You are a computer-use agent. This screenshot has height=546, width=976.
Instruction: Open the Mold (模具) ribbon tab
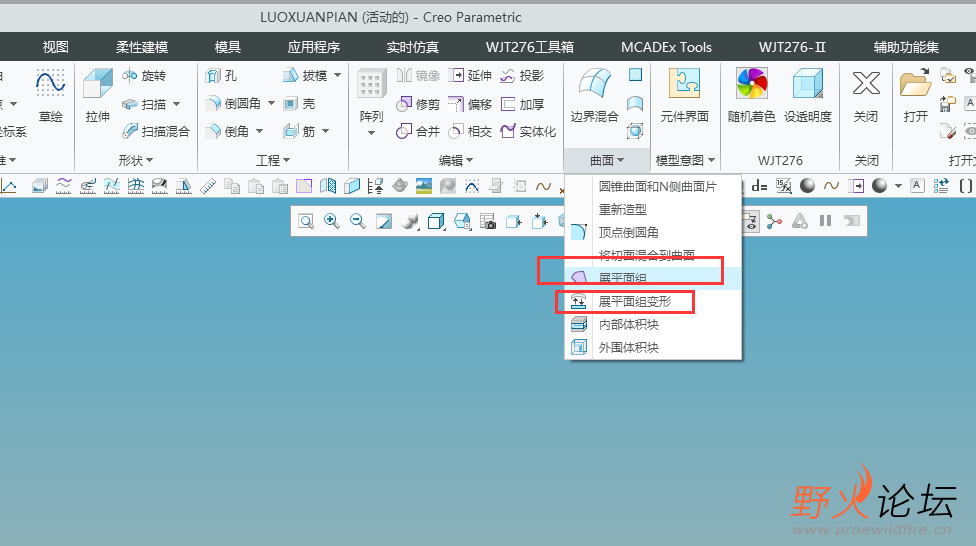click(x=227, y=47)
